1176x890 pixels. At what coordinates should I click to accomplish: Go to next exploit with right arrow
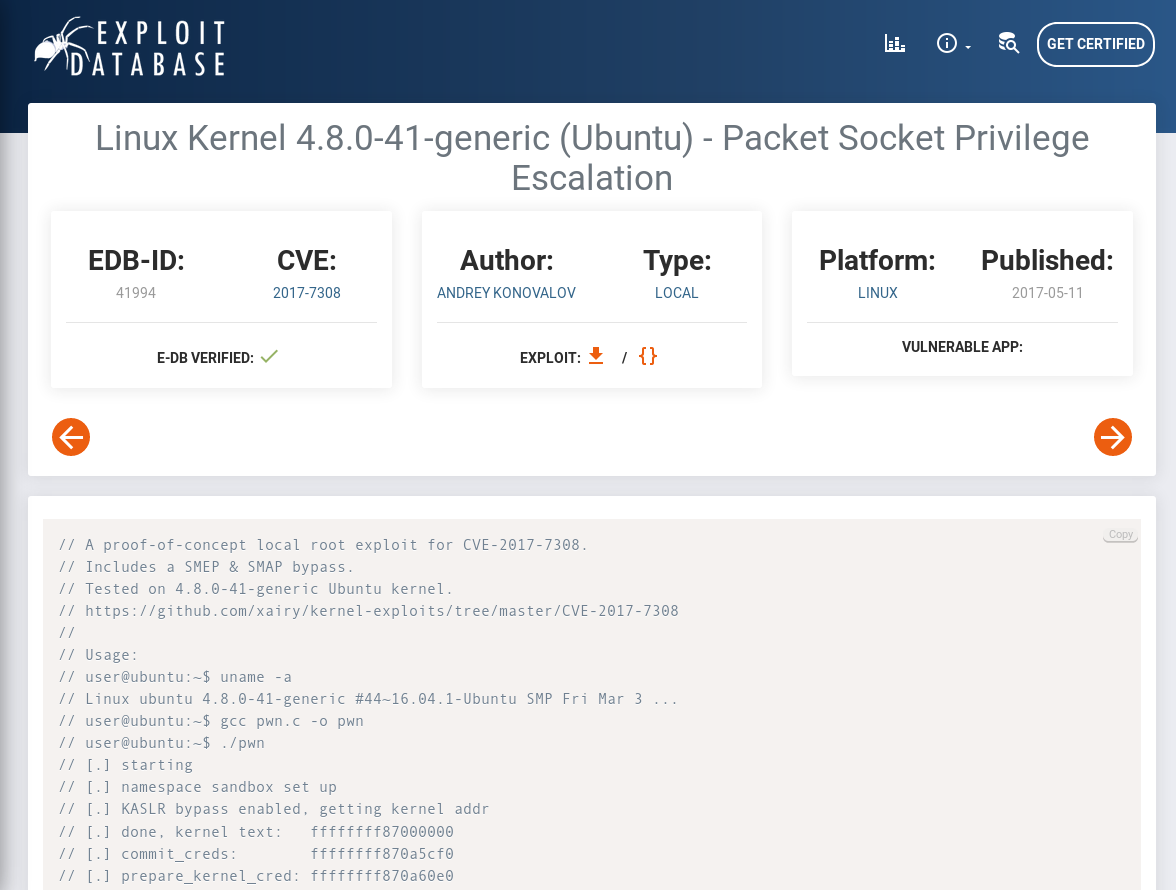point(1113,437)
